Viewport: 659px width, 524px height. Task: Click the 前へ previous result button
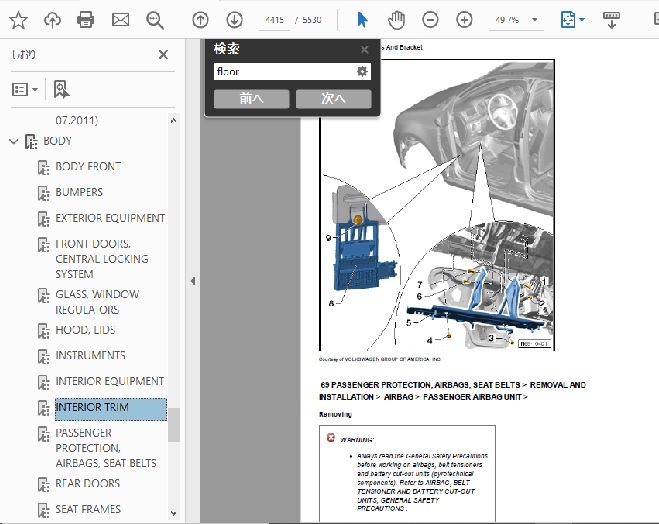(251, 99)
